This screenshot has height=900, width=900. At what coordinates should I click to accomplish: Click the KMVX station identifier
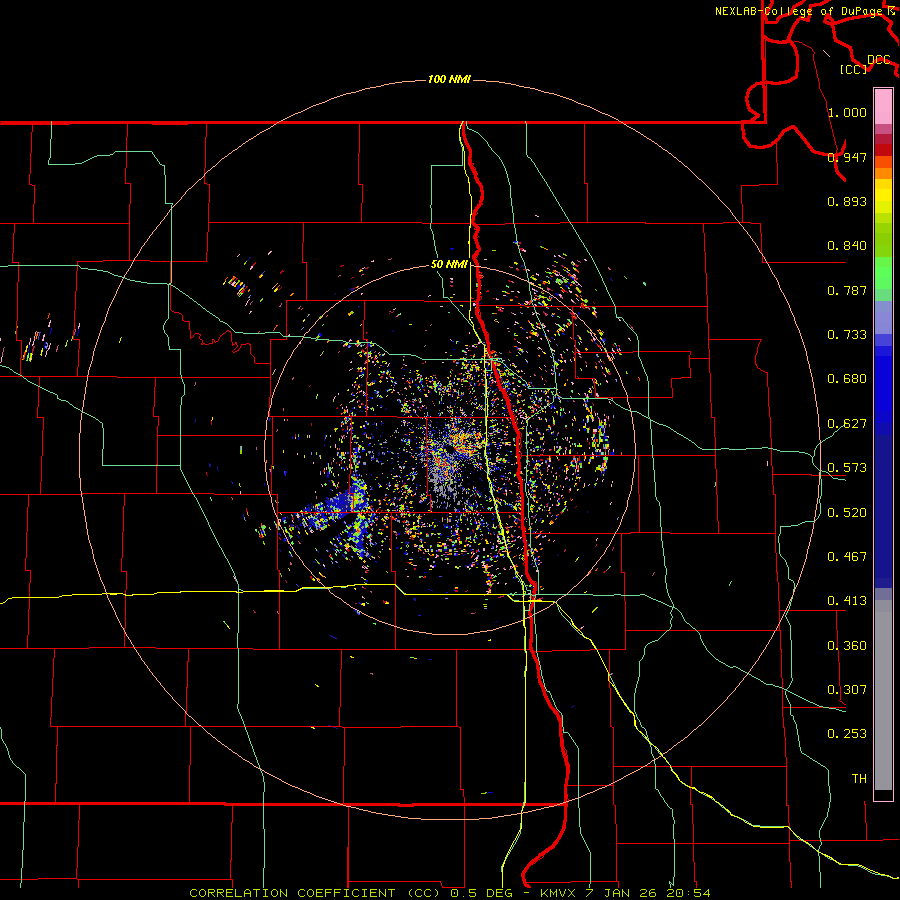coord(560,893)
